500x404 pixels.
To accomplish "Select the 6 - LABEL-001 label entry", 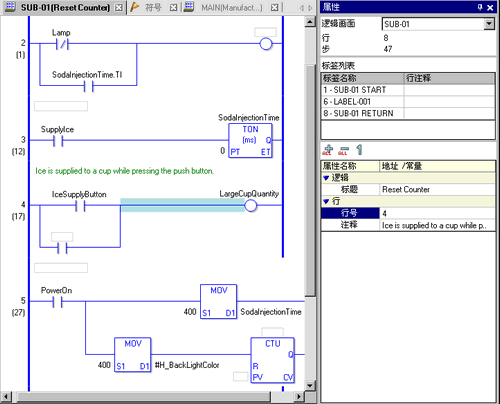I will tap(363, 102).
